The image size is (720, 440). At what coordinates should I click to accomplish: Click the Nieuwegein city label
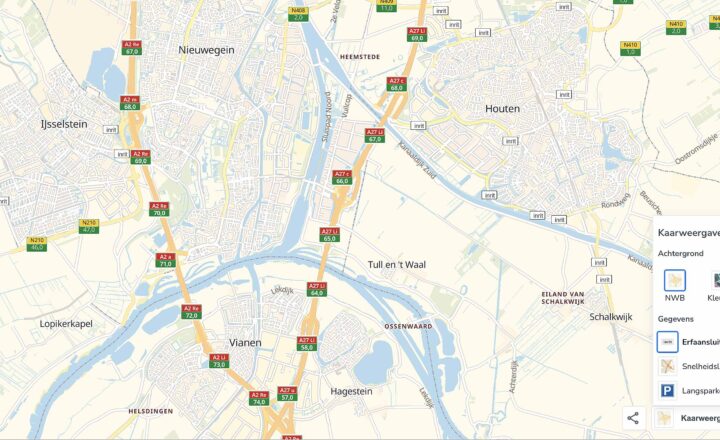(206, 50)
